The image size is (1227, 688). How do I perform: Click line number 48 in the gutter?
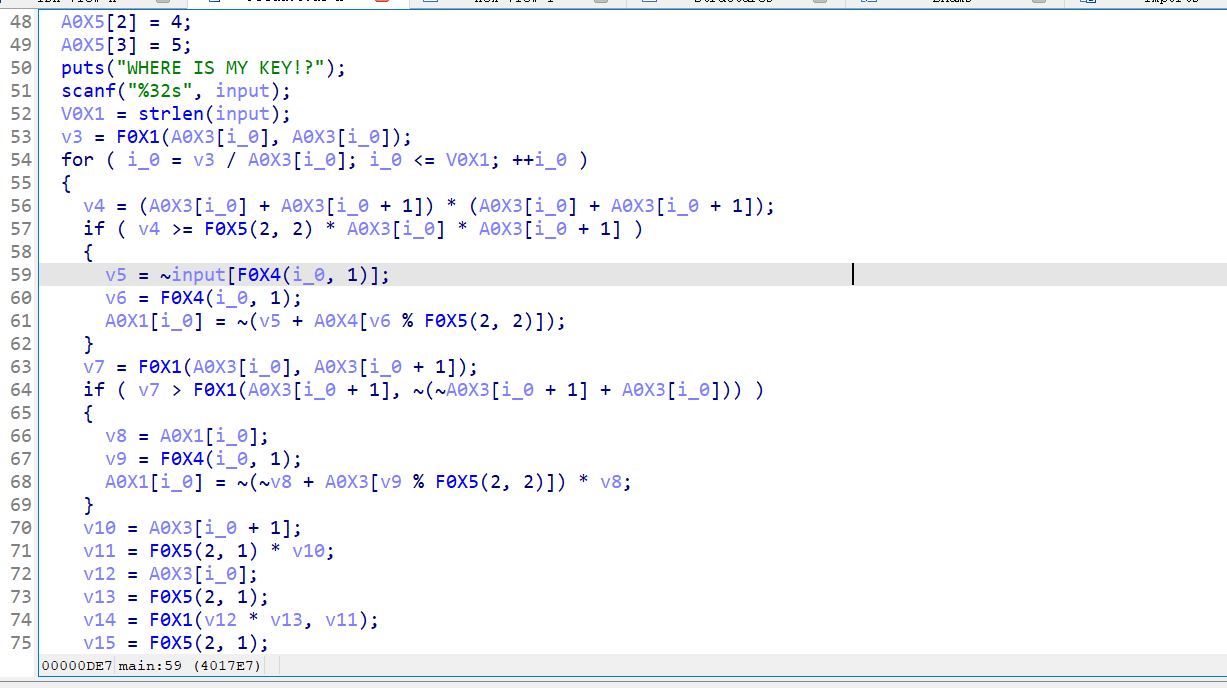pyautogui.click(x=21, y=21)
